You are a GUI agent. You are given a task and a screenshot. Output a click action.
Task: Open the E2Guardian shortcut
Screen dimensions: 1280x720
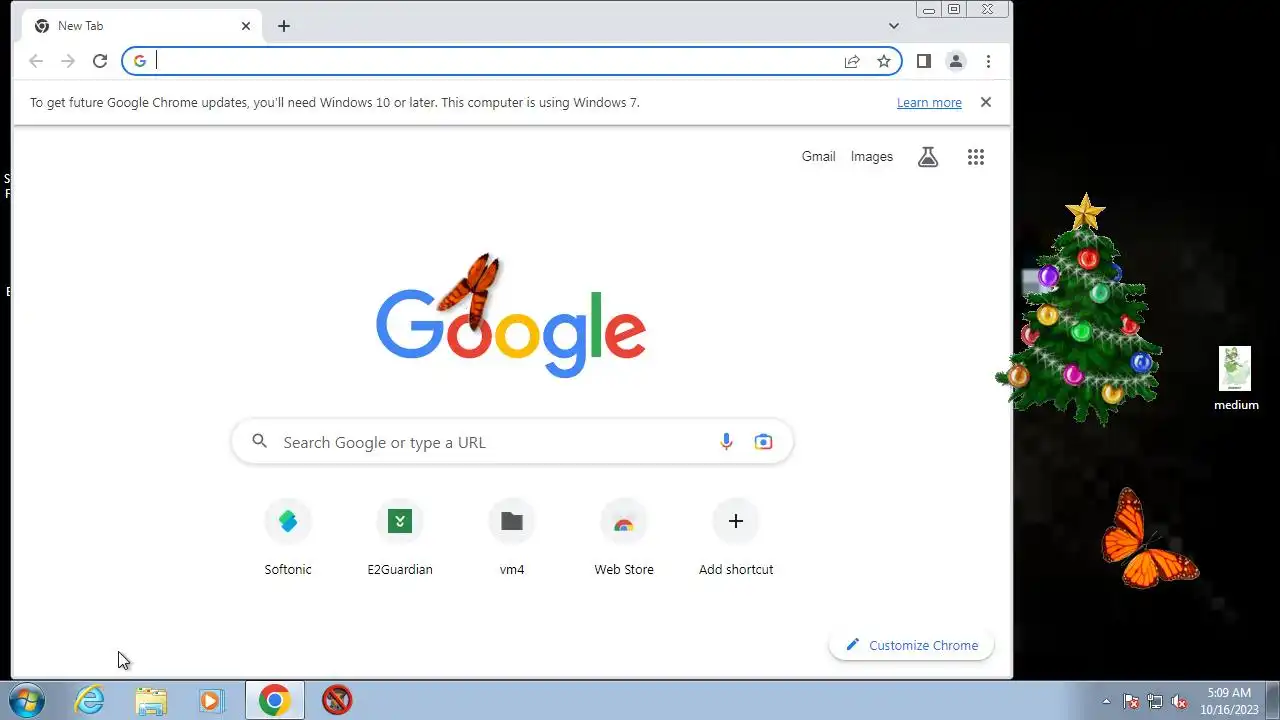[400, 539]
